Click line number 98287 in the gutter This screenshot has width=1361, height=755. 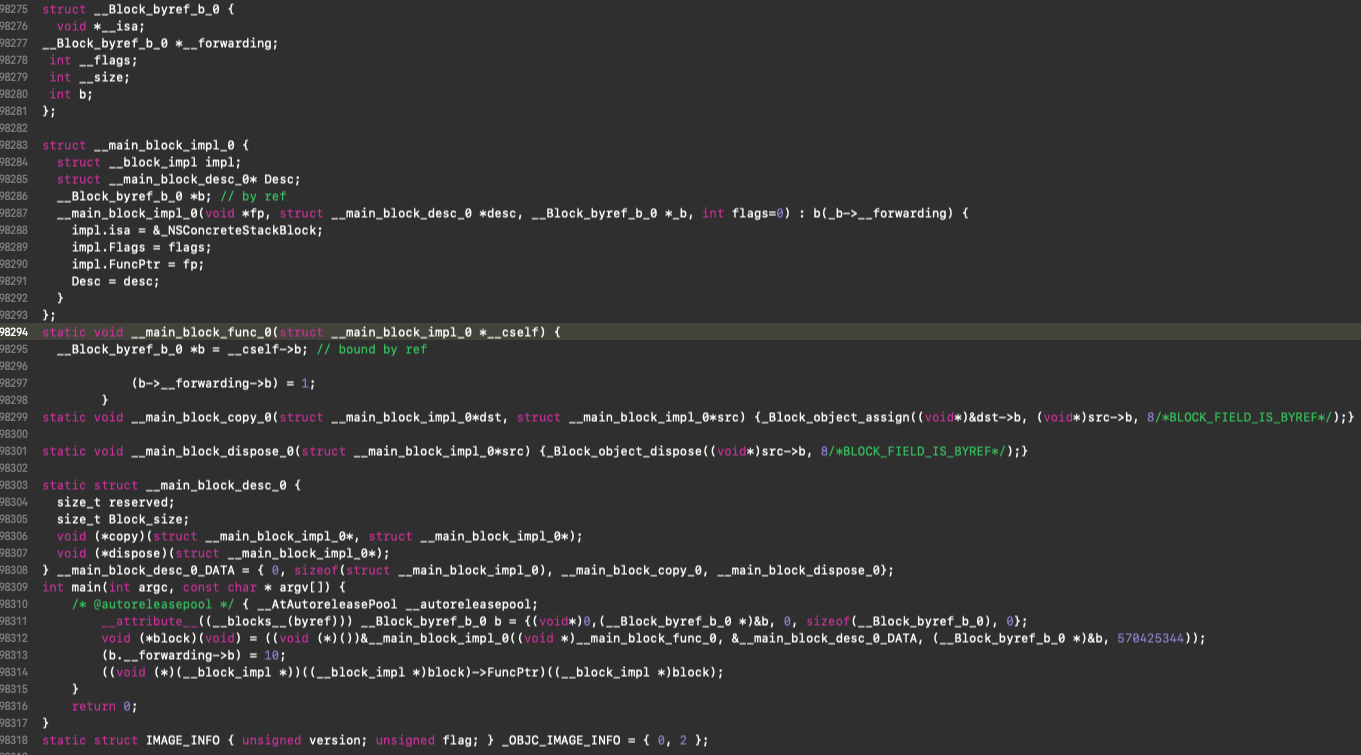pos(14,213)
